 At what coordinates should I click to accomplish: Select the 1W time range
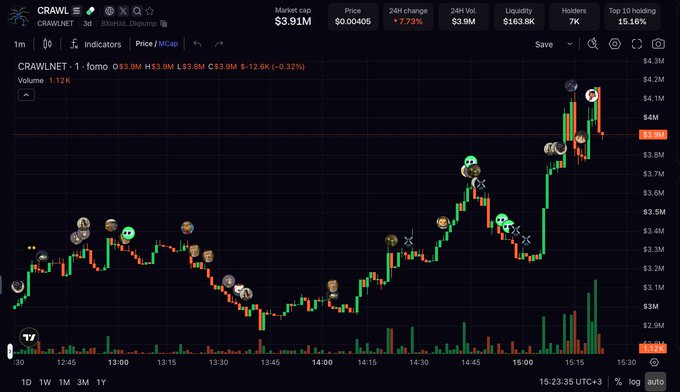[x=45, y=382]
